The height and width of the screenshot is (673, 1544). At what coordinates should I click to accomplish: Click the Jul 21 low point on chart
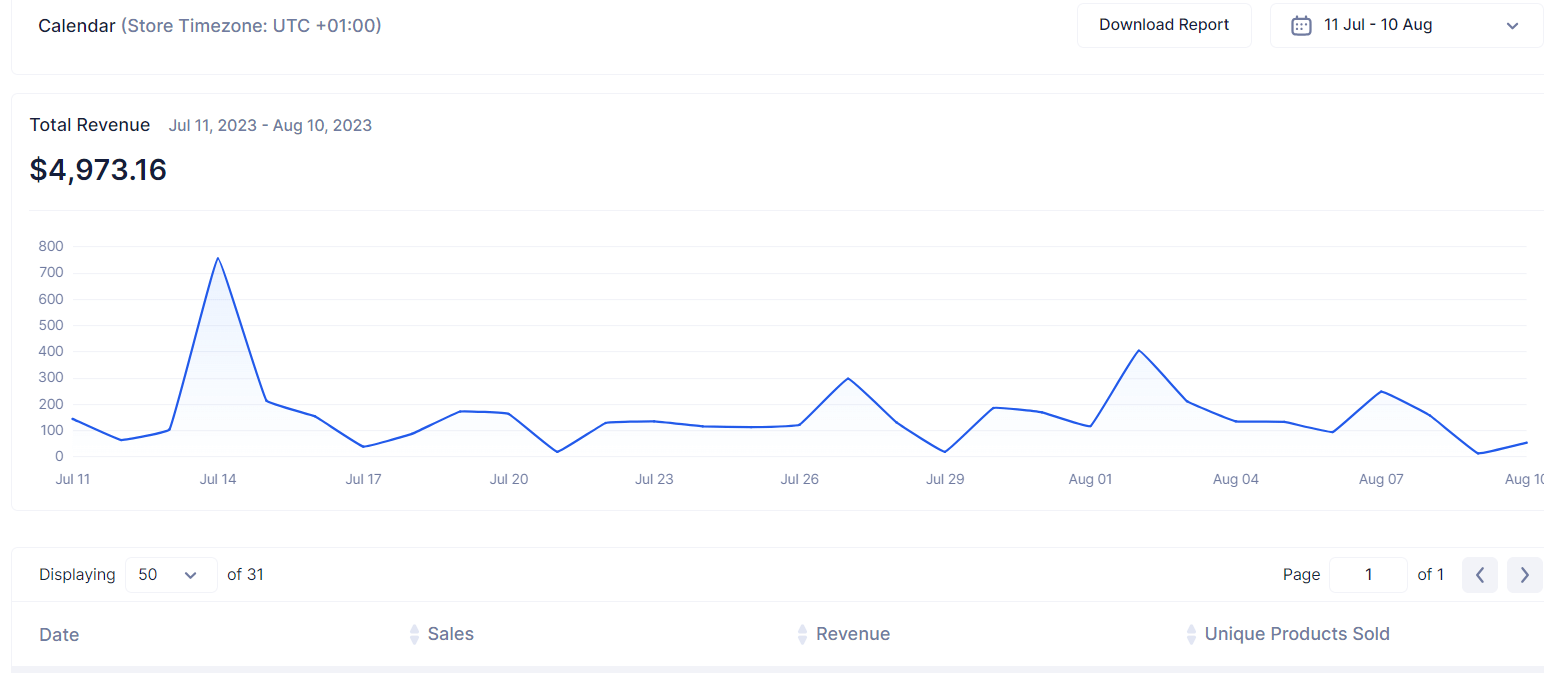click(x=557, y=452)
